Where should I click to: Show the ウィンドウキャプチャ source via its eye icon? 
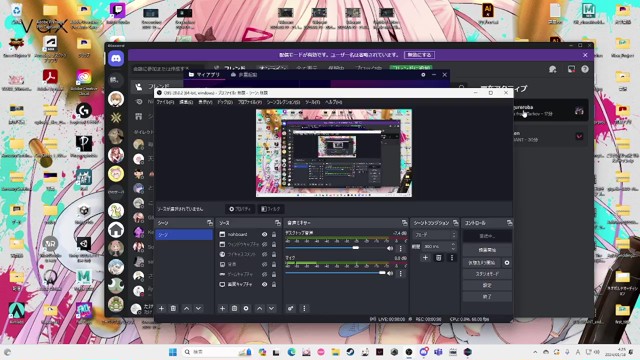(264, 244)
